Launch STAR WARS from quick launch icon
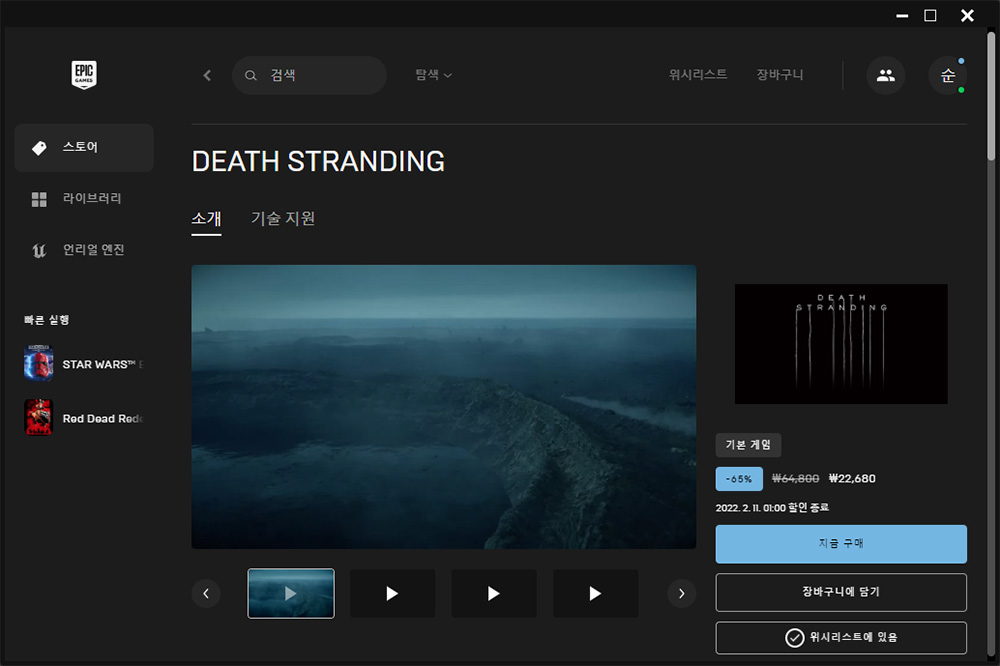 (x=38, y=363)
